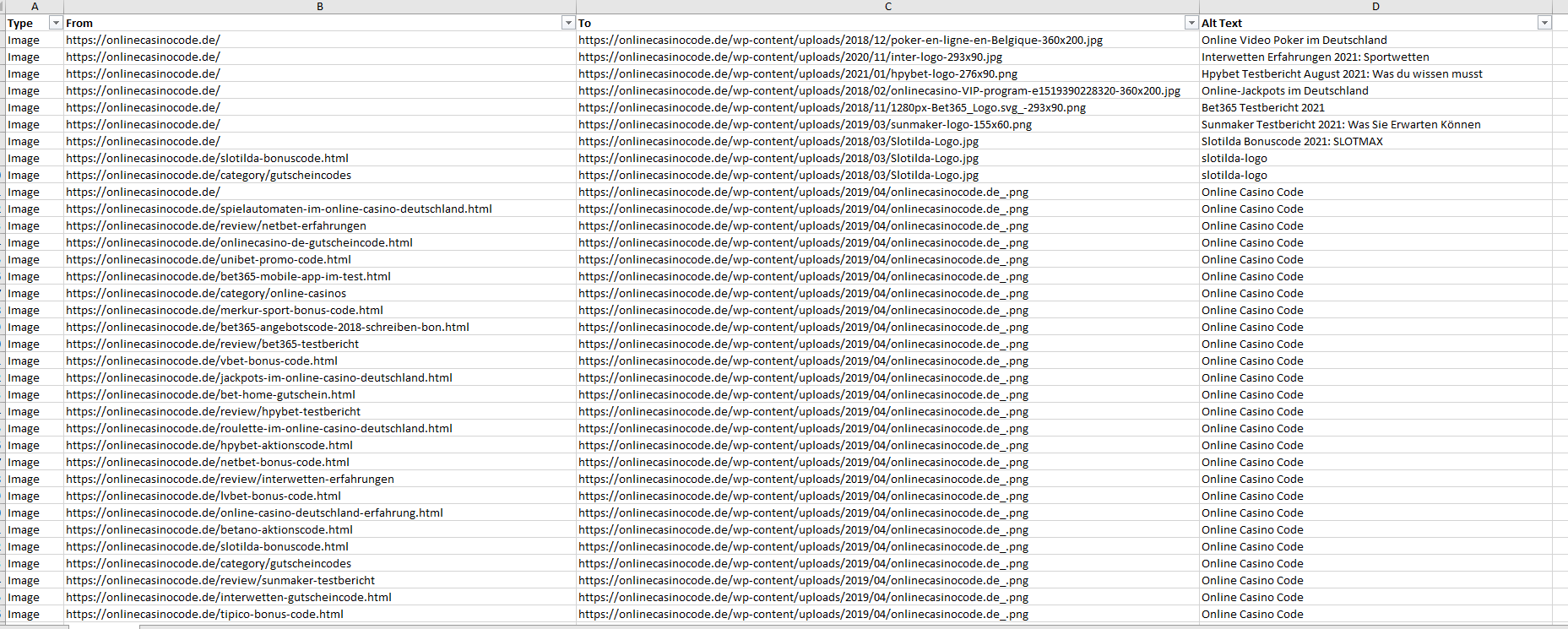This screenshot has height=629, width=1568.
Task: Open the Type column filter dropdown
Action: (56, 23)
